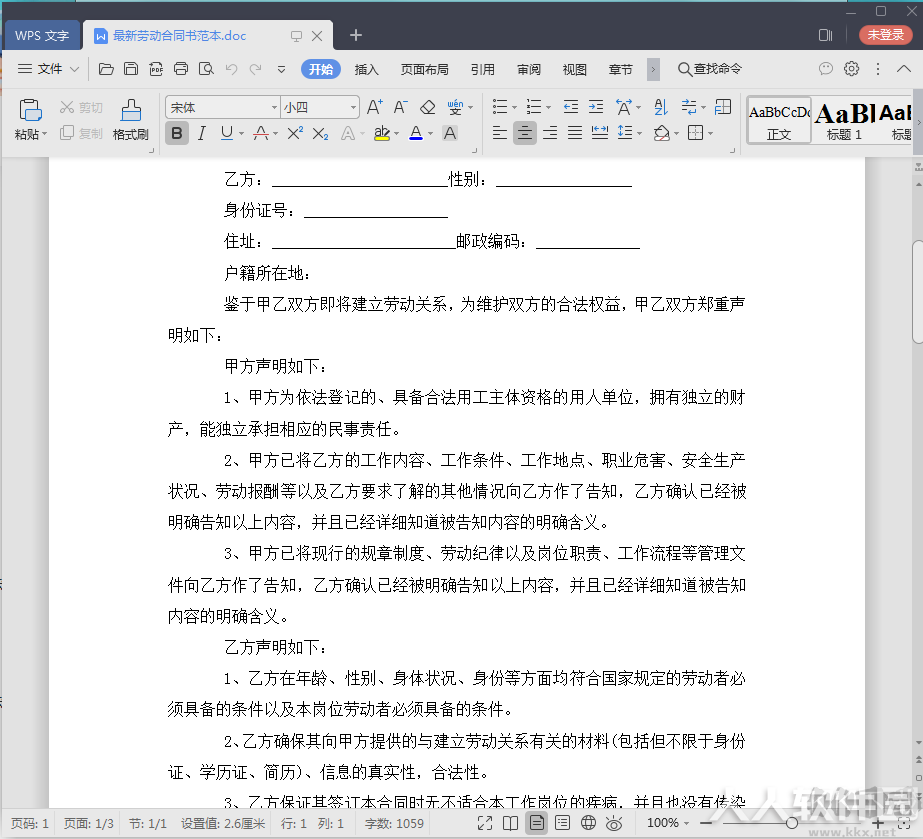
Task: Open sort tool (A-Z icon)
Action: [x=661, y=107]
